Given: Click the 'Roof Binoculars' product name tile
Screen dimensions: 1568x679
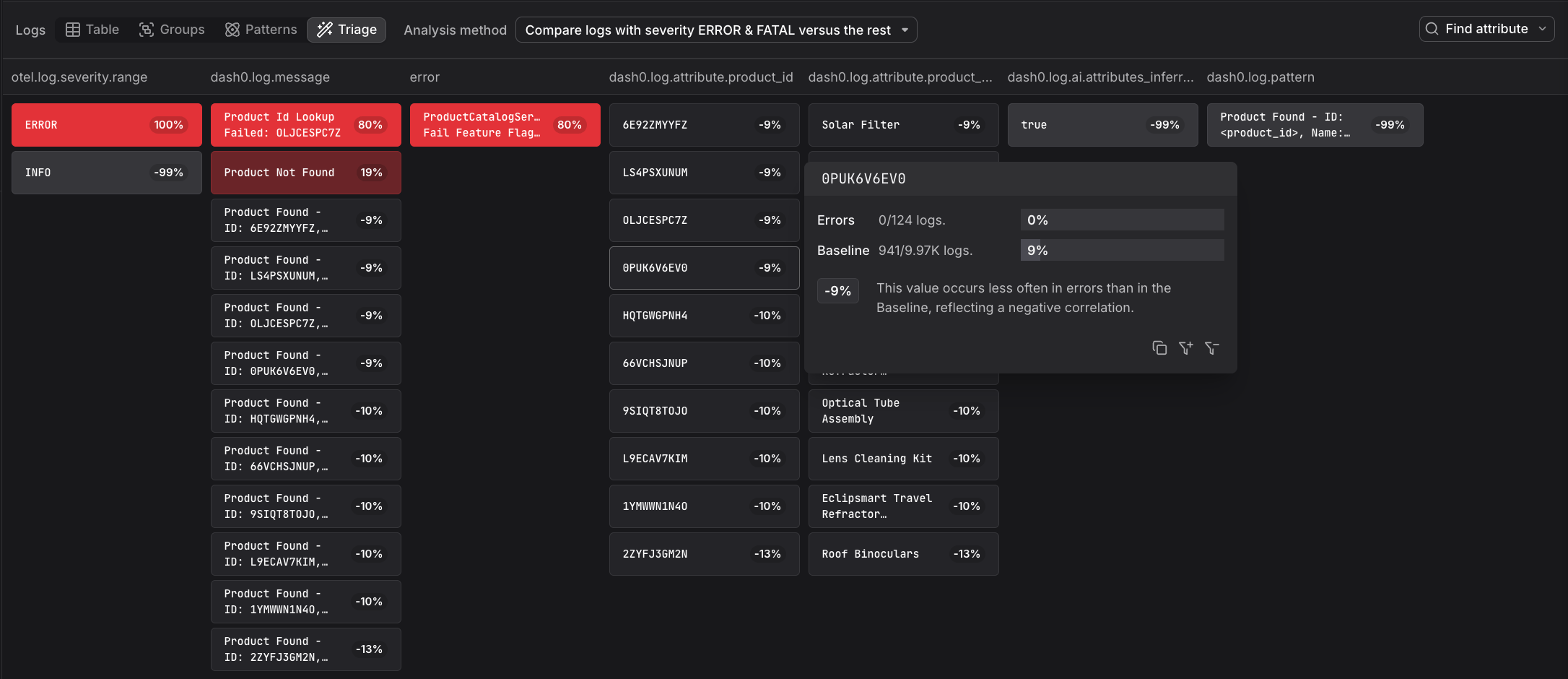Looking at the screenshot, I should 903,554.
